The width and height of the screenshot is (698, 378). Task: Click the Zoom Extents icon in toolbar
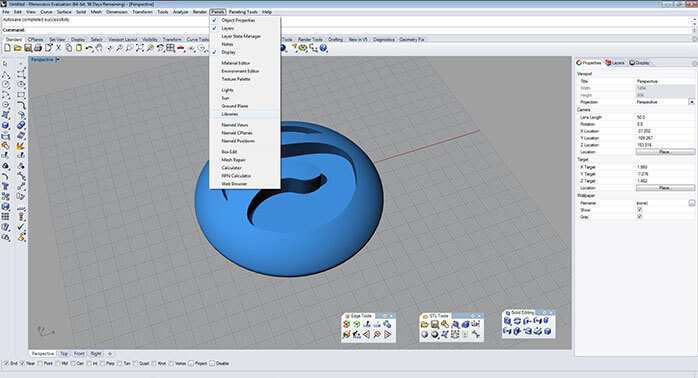pos(140,48)
